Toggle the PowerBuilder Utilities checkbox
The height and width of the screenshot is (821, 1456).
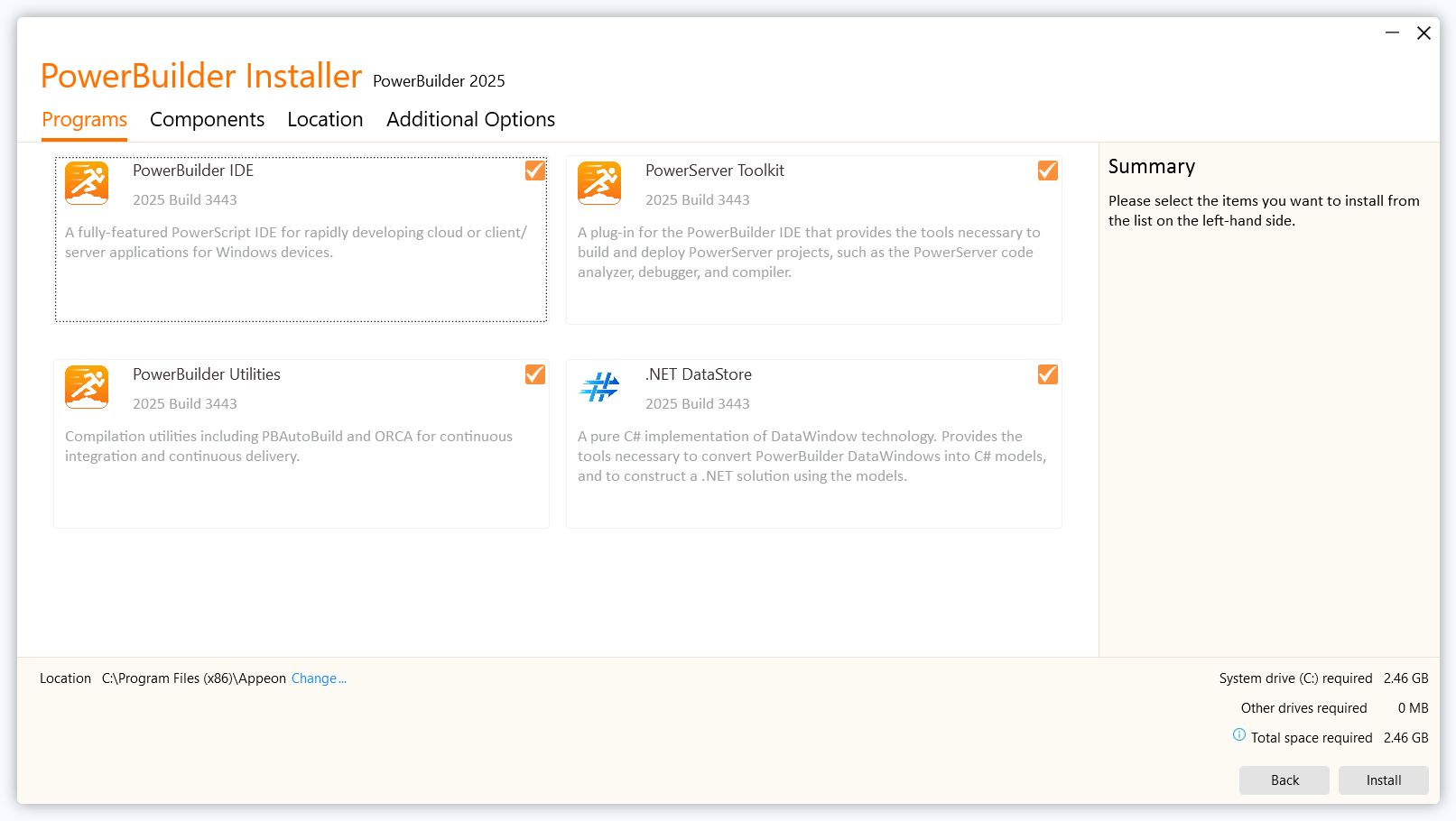[x=535, y=374]
